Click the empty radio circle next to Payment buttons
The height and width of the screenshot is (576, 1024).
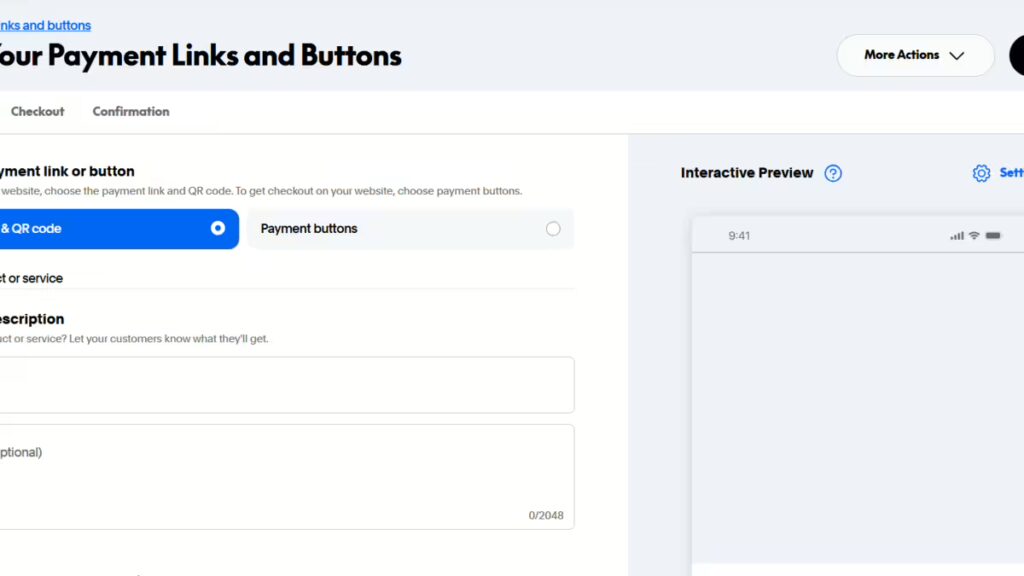point(553,228)
